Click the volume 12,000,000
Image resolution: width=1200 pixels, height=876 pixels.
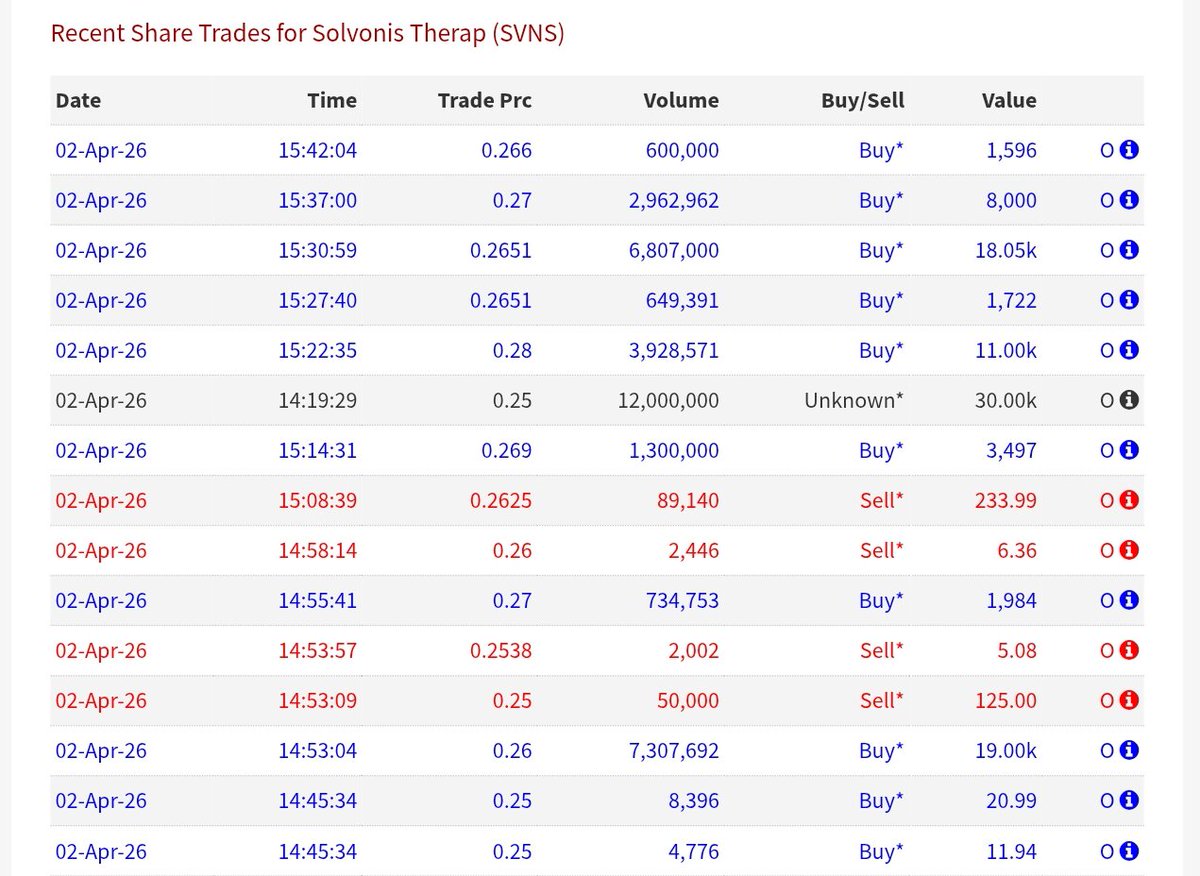point(669,400)
